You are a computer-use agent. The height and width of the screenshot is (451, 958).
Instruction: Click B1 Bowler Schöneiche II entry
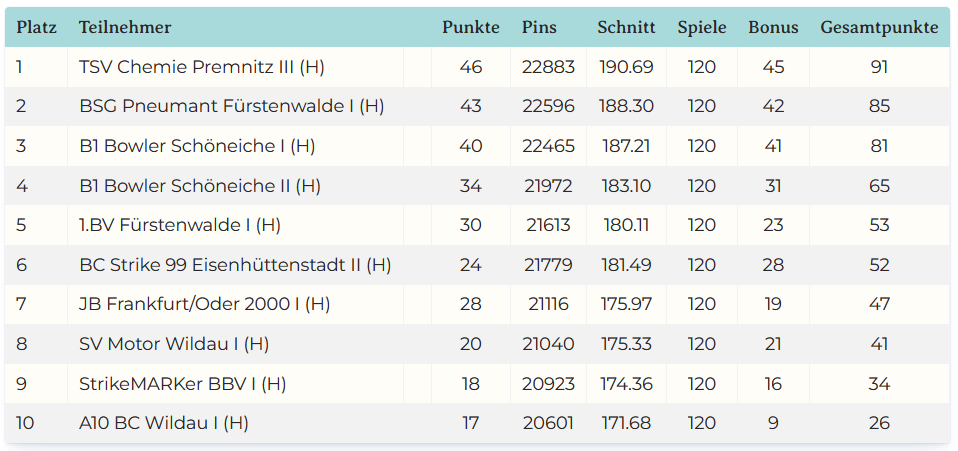pyautogui.click(x=199, y=186)
